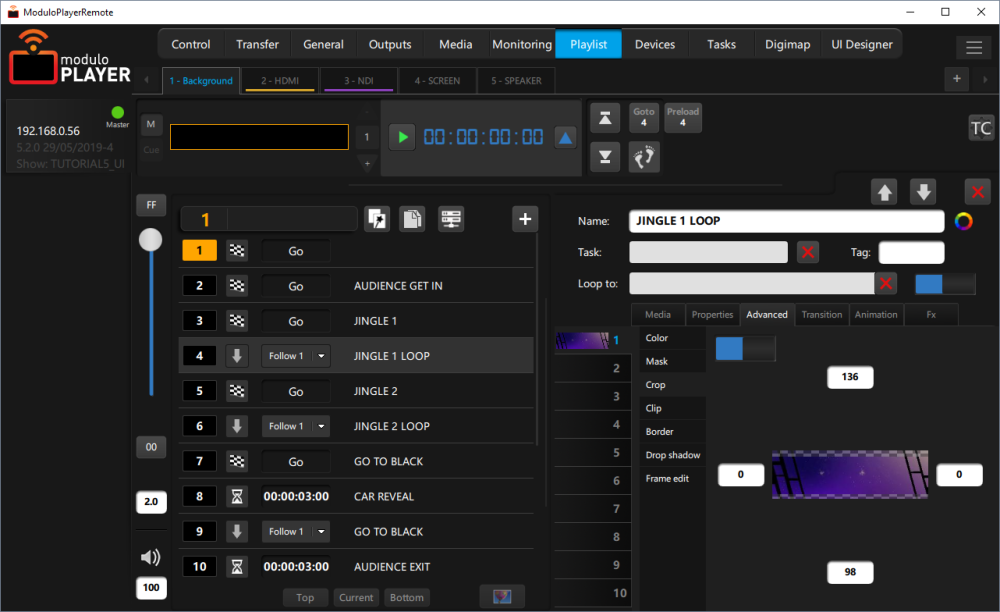Toggle the M master button
The height and width of the screenshot is (612, 1000).
tap(150, 124)
